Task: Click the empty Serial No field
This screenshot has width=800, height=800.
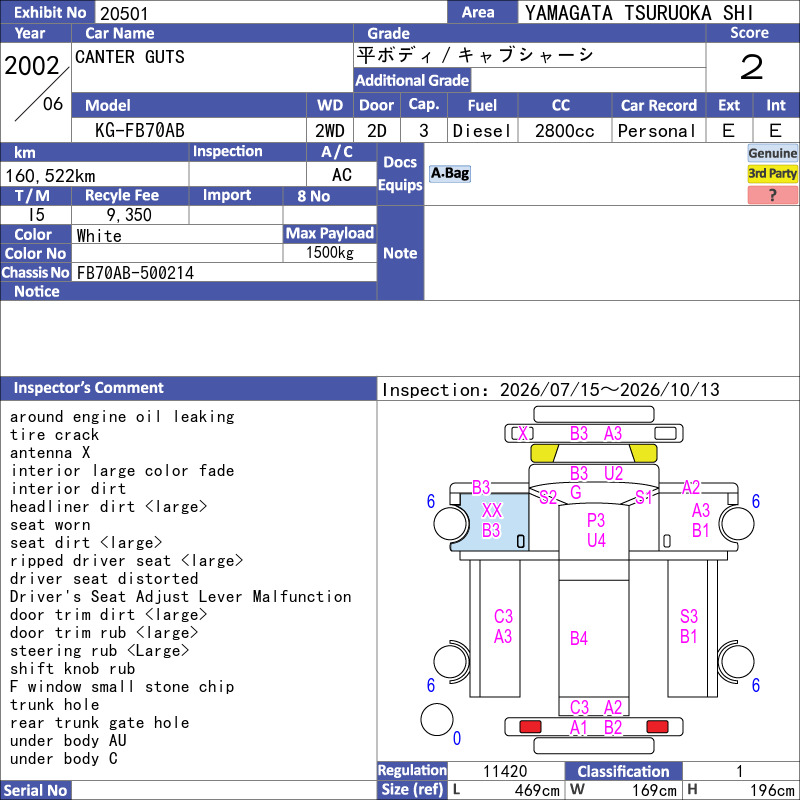Action: (224, 790)
